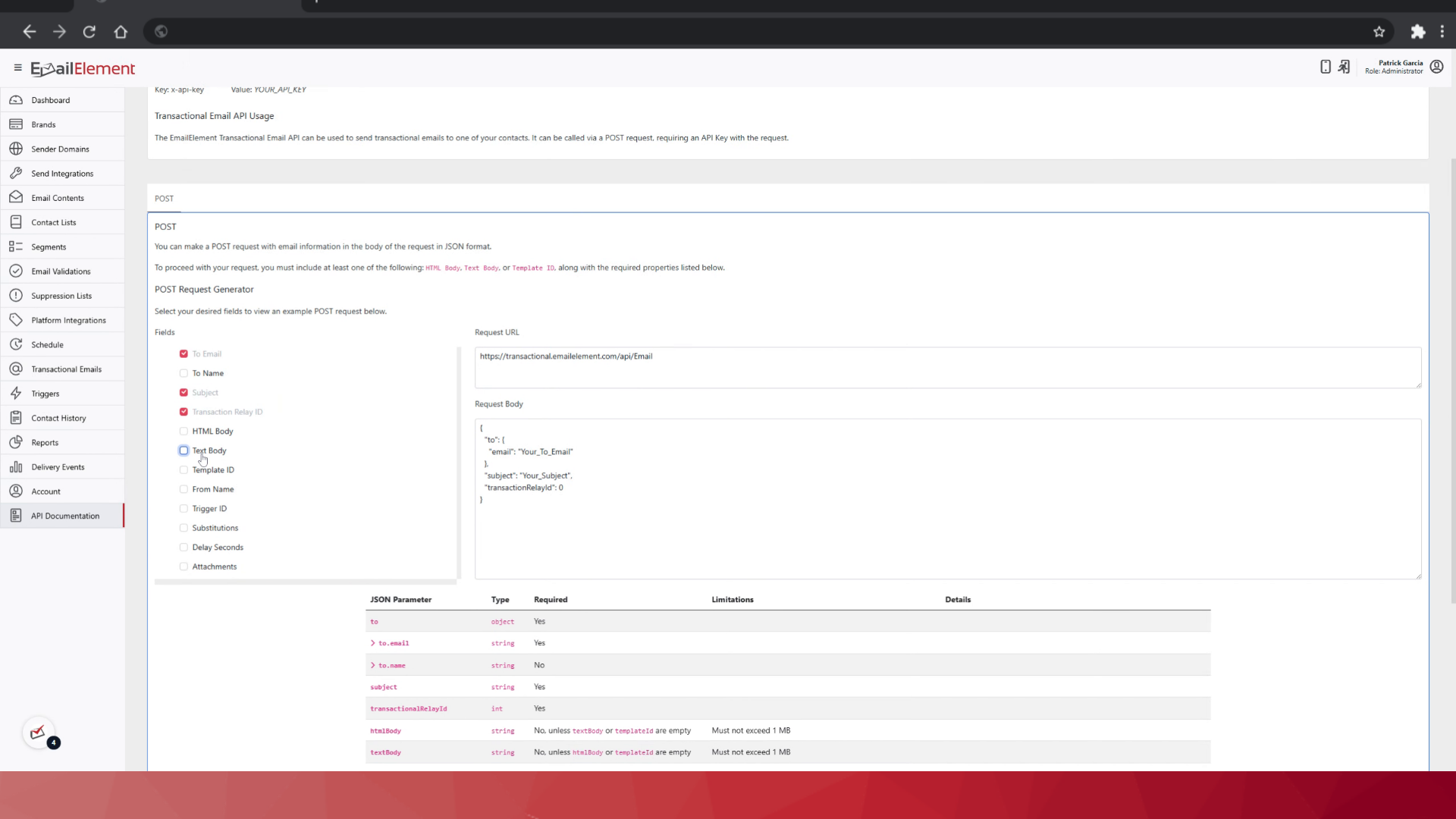Enable the Template ID checkbox

click(184, 470)
